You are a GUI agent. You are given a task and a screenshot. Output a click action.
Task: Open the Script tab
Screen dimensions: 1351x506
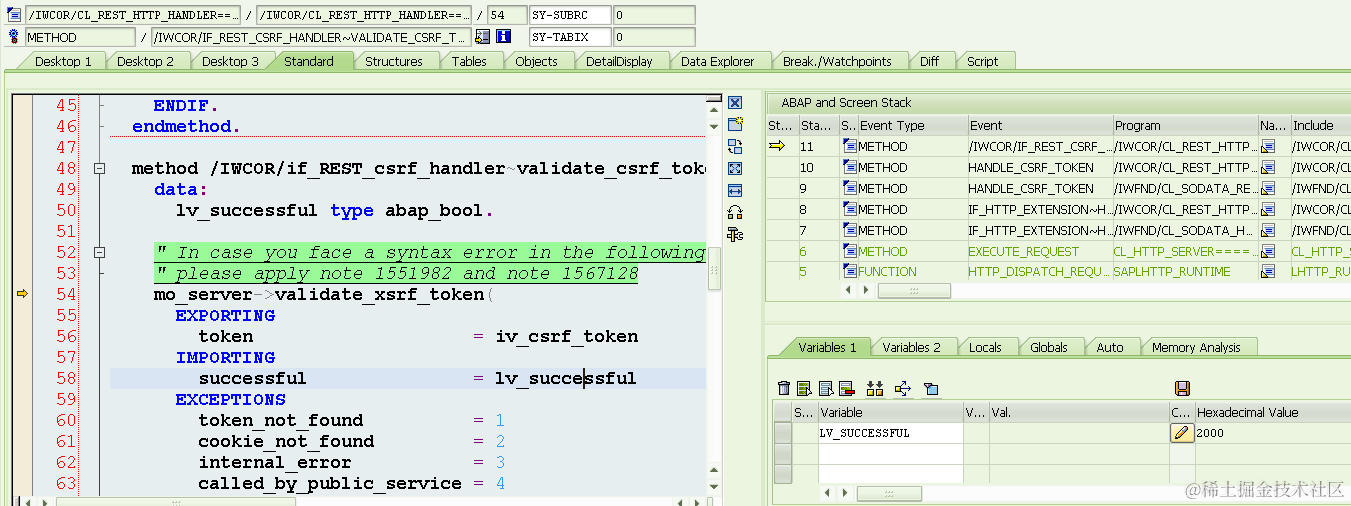point(982,61)
